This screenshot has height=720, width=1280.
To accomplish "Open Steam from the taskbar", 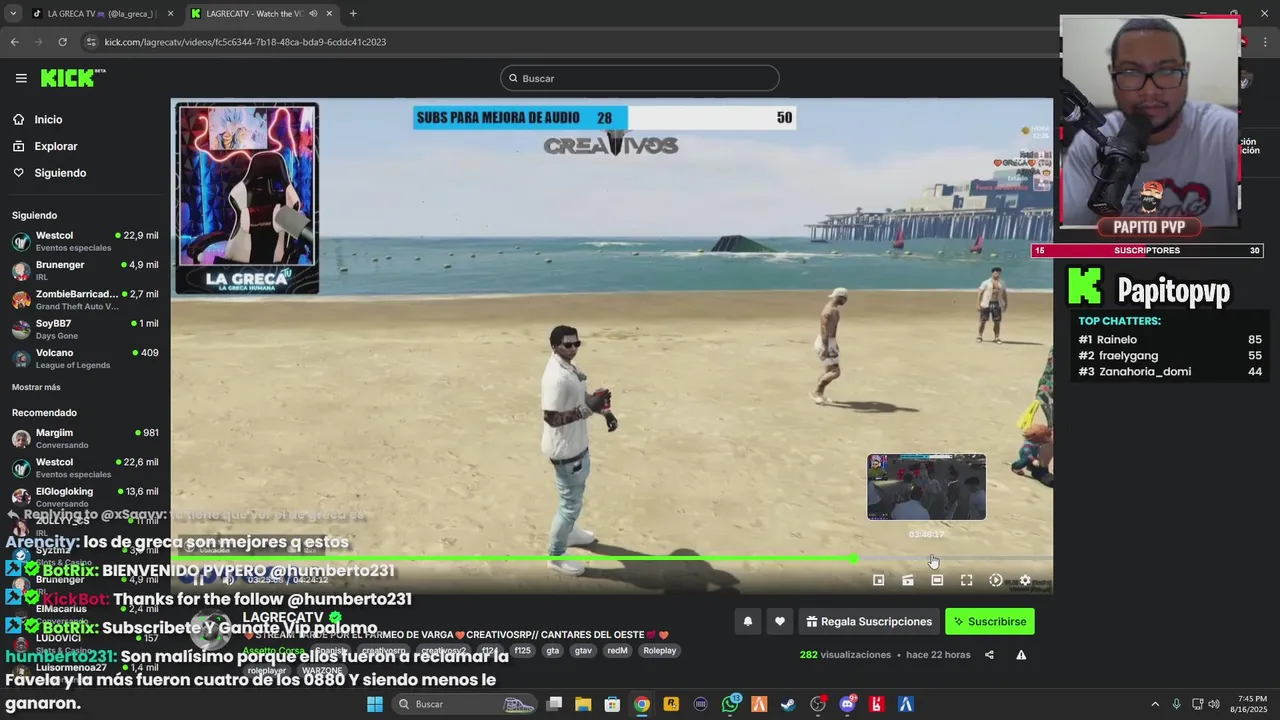I will point(789,704).
